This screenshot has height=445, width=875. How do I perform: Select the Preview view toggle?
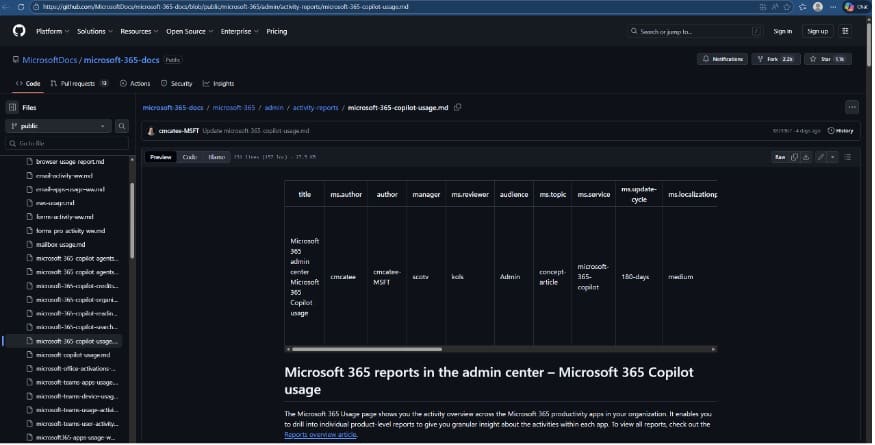coord(160,157)
